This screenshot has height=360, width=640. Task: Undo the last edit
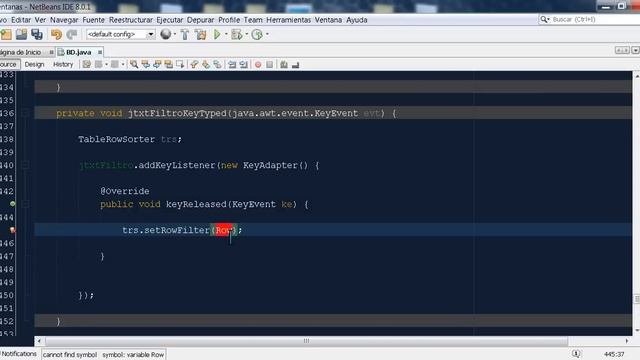[x=56, y=35]
